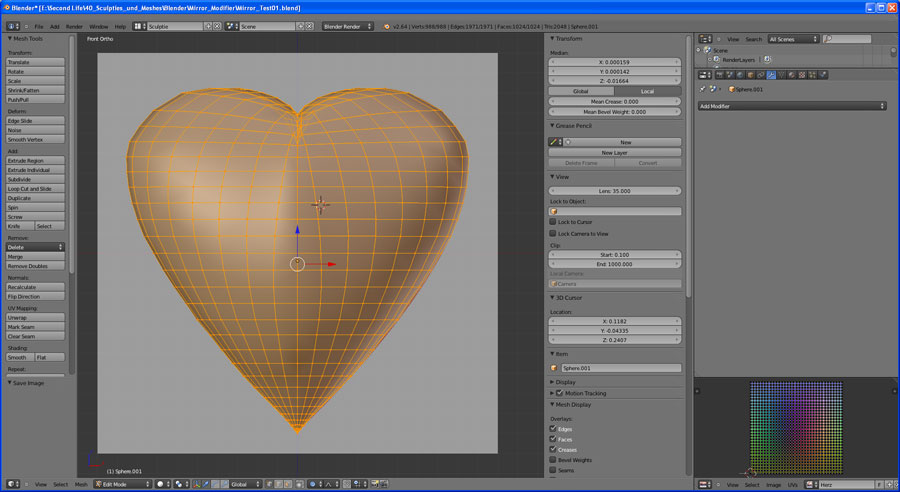900x492 pixels.
Task: Click the Sphere.001 item name field
Action: (620, 368)
